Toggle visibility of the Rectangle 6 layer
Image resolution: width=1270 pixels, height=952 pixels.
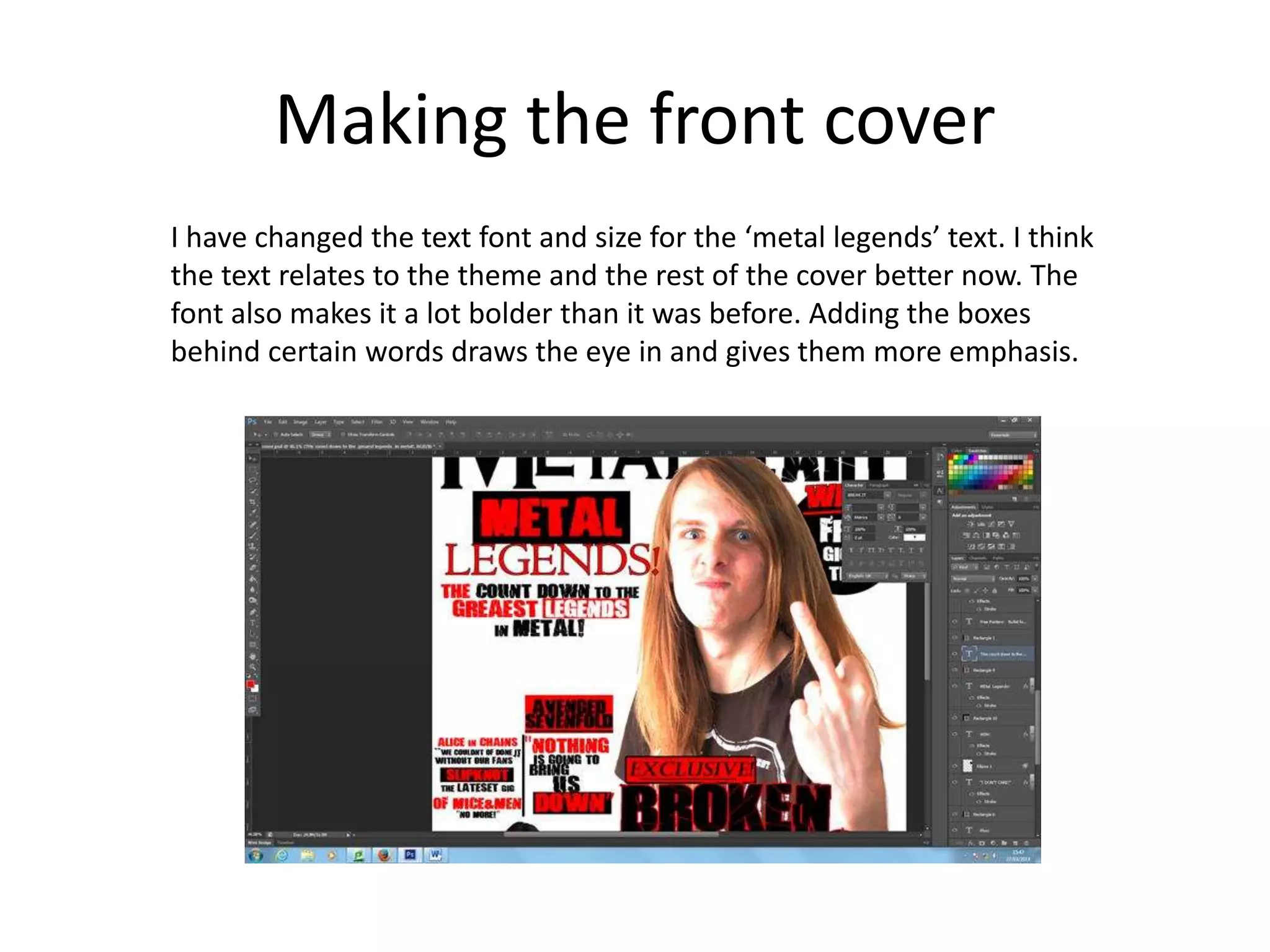click(954, 814)
